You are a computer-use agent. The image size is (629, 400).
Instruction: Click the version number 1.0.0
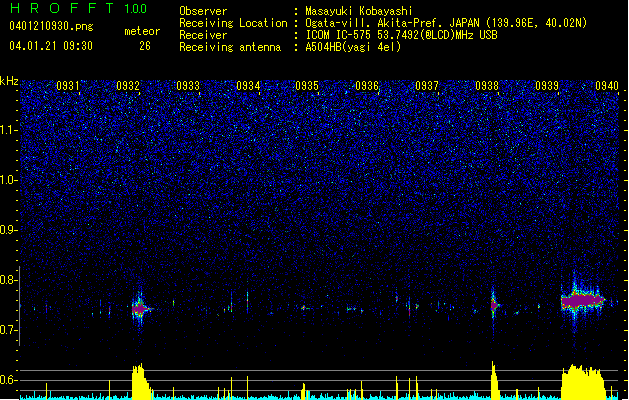point(135,8)
